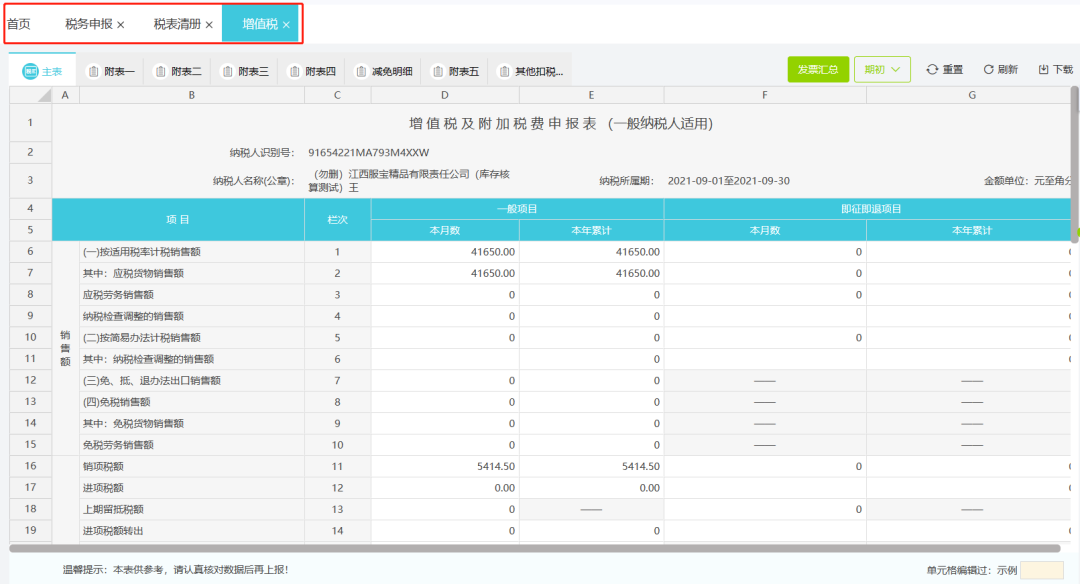The width and height of the screenshot is (1080, 584).
Task: Switch to the 附表一 sheet tab
Action: [x=111, y=71]
